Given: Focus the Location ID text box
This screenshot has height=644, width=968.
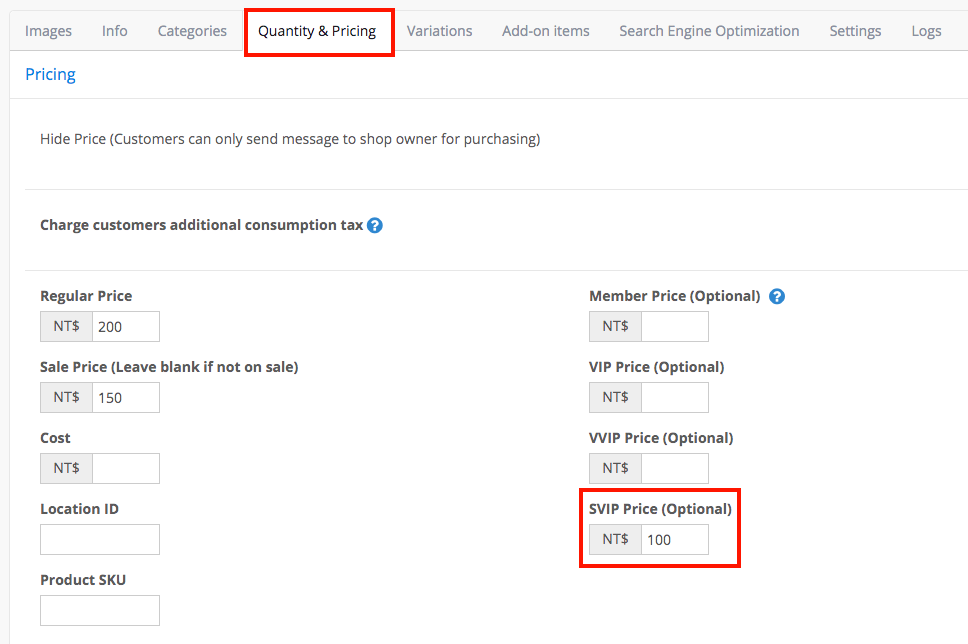Looking at the screenshot, I should pyautogui.click(x=100, y=540).
